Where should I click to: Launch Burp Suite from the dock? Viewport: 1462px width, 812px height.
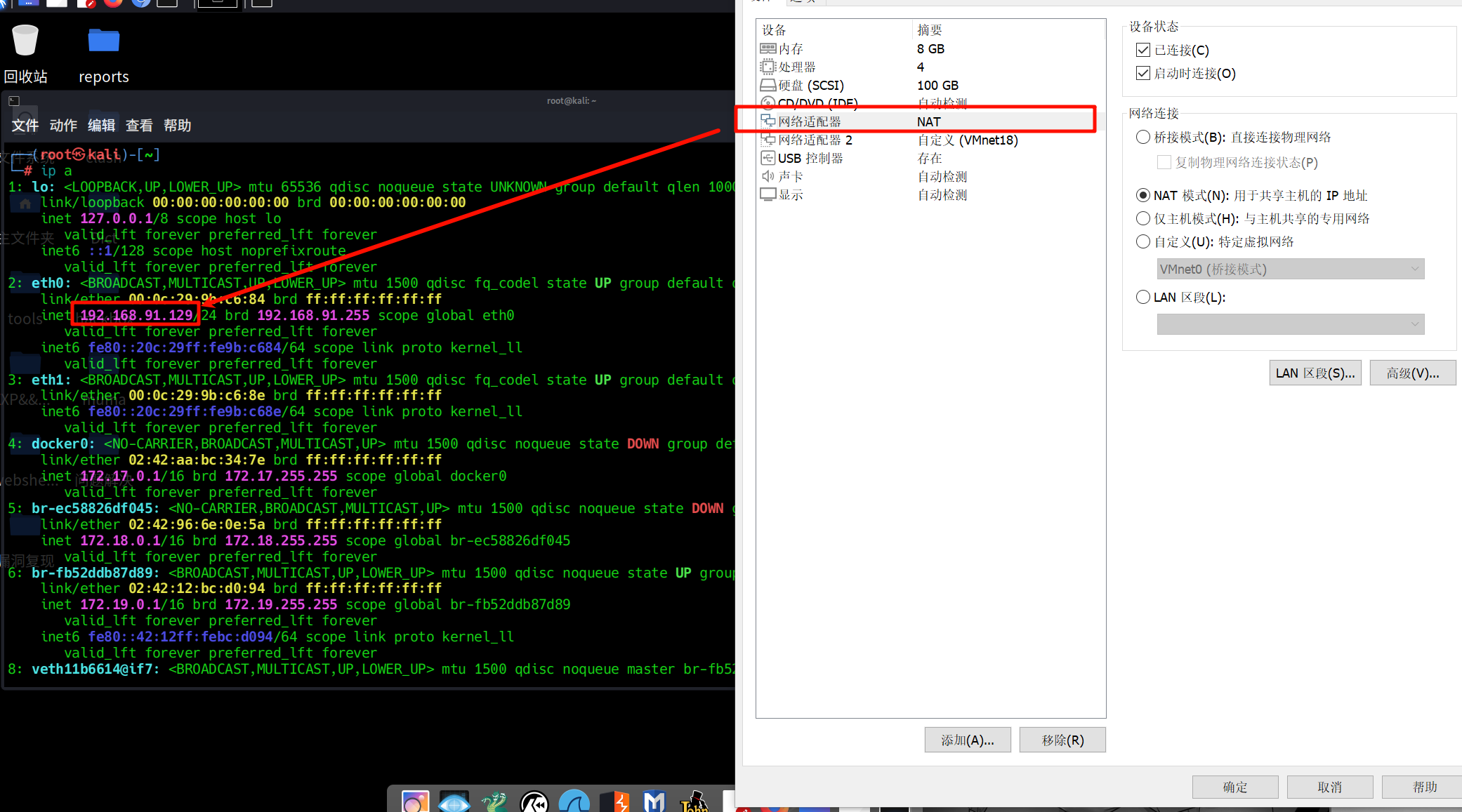click(615, 801)
